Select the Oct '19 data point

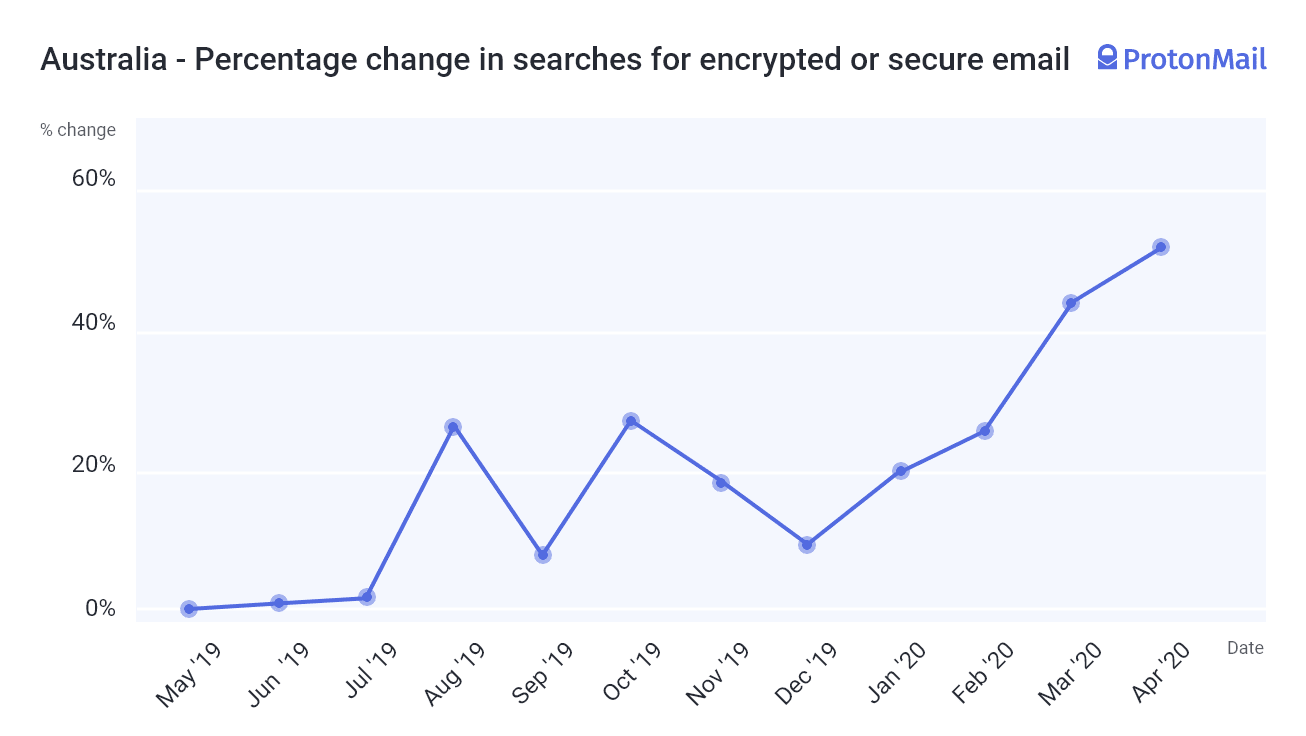click(631, 421)
